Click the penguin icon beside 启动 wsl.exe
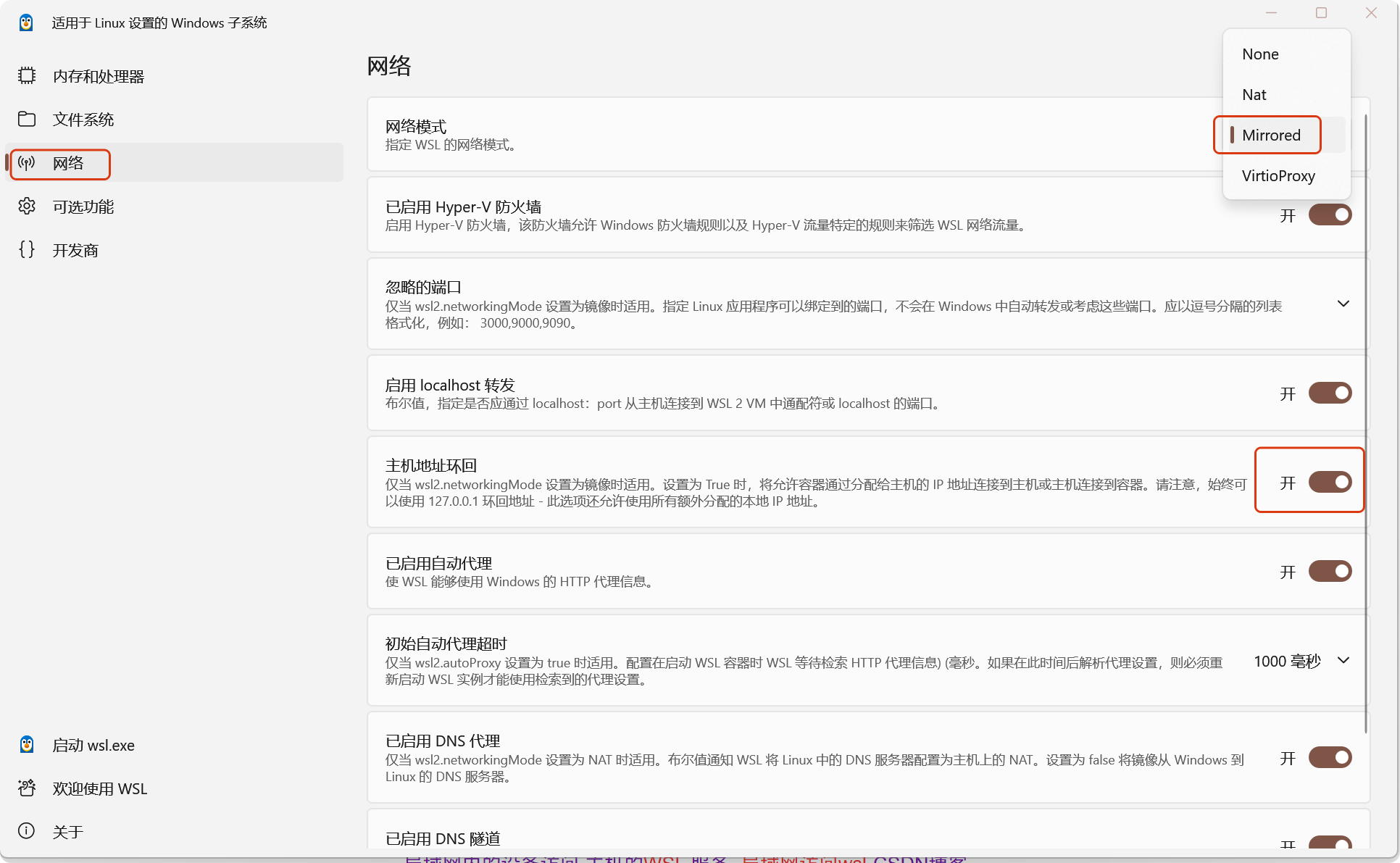The image size is (1400, 863). point(27,744)
